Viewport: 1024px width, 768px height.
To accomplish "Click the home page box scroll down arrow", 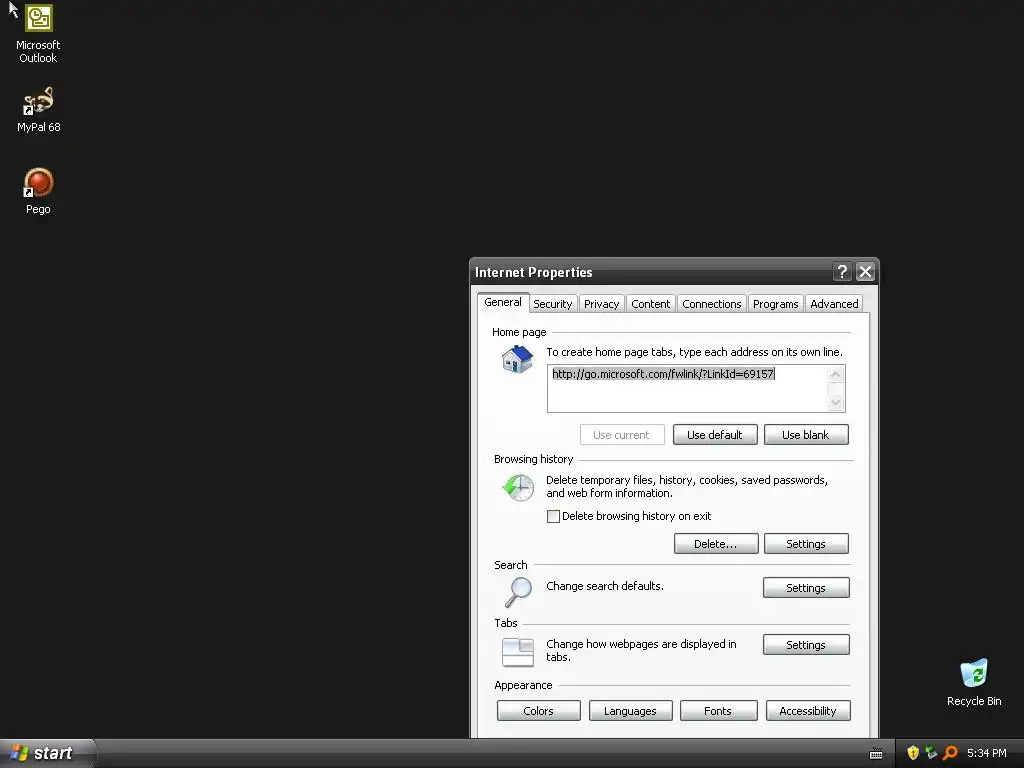I will point(836,402).
